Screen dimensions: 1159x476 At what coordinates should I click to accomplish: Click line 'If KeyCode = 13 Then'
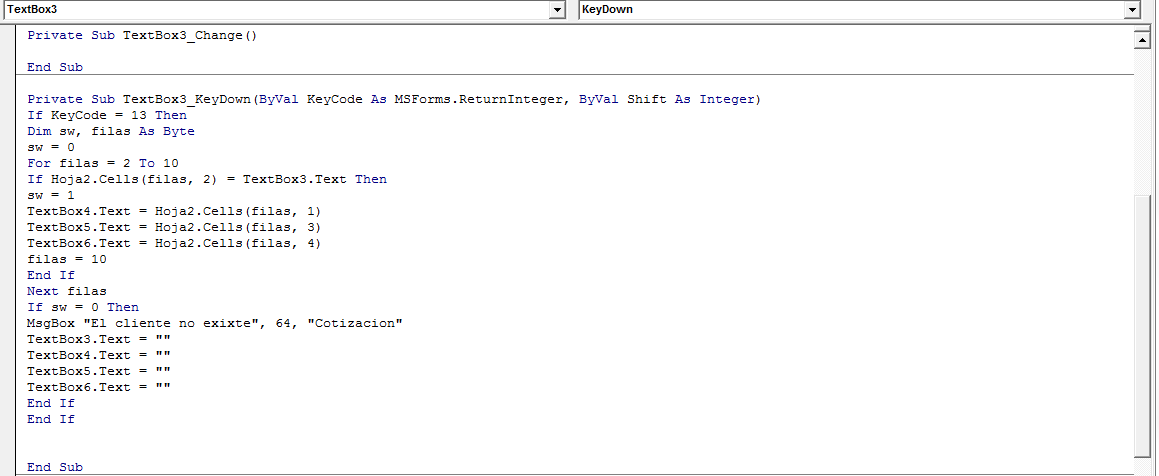click(x=107, y=115)
